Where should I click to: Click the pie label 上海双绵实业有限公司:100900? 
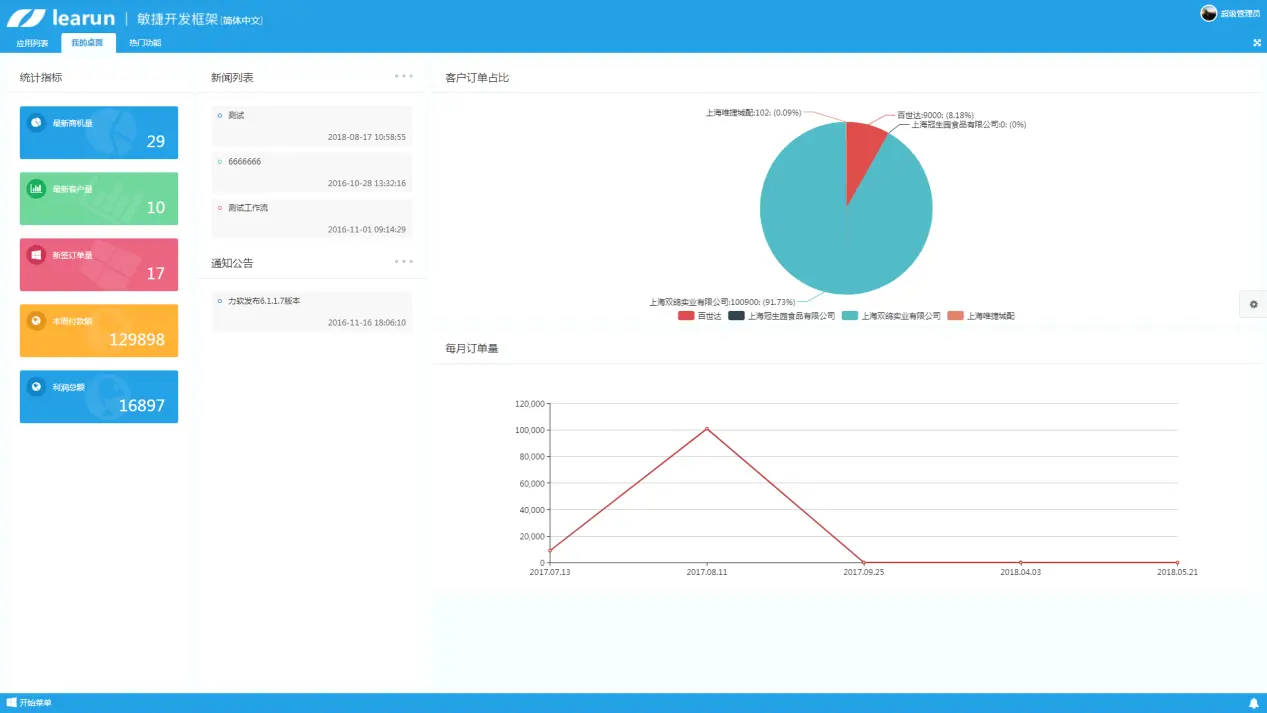(x=722, y=301)
